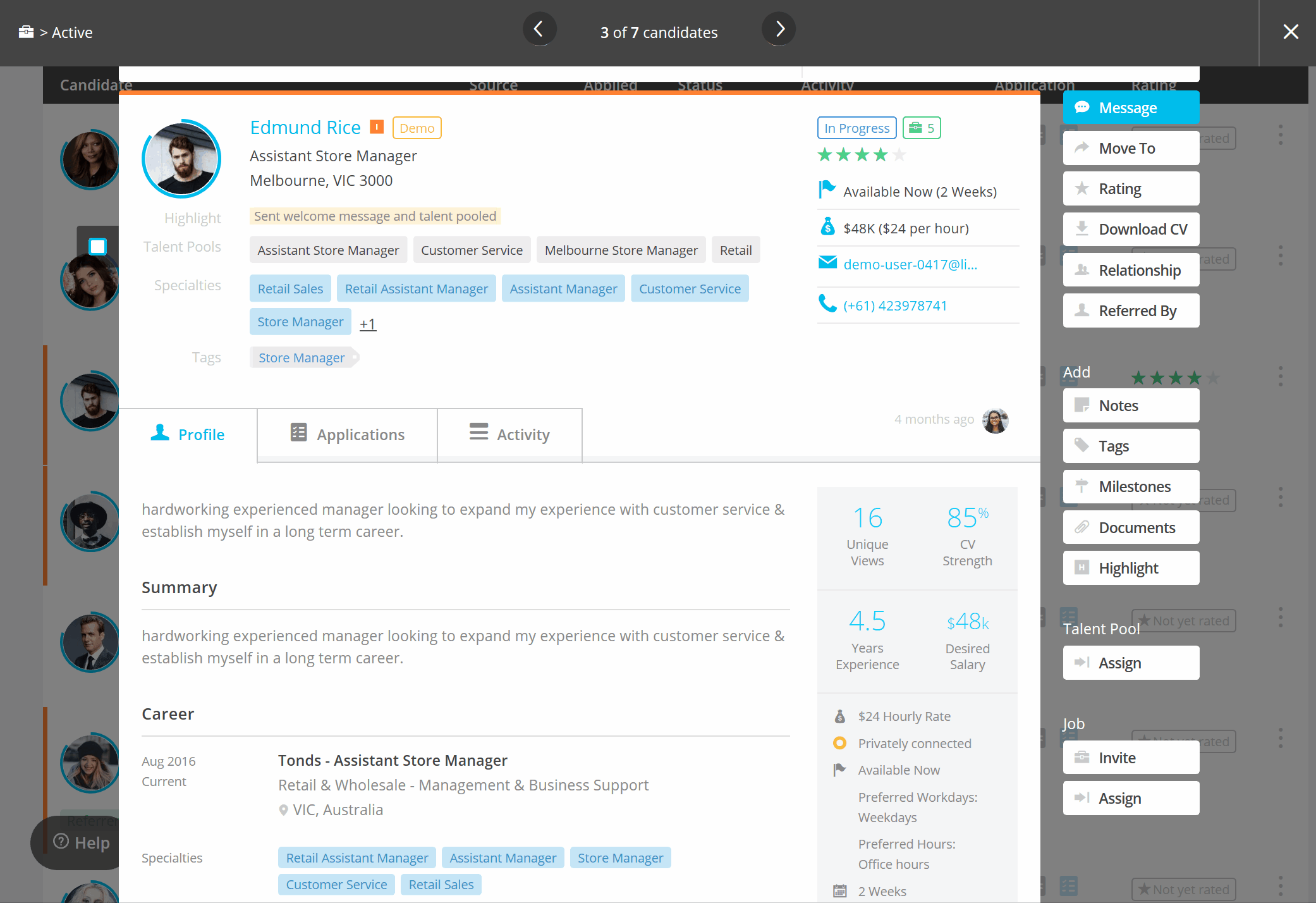Click the orange flag icon beside Edmund Rice
The height and width of the screenshot is (903, 1316).
tap(377, 127)
